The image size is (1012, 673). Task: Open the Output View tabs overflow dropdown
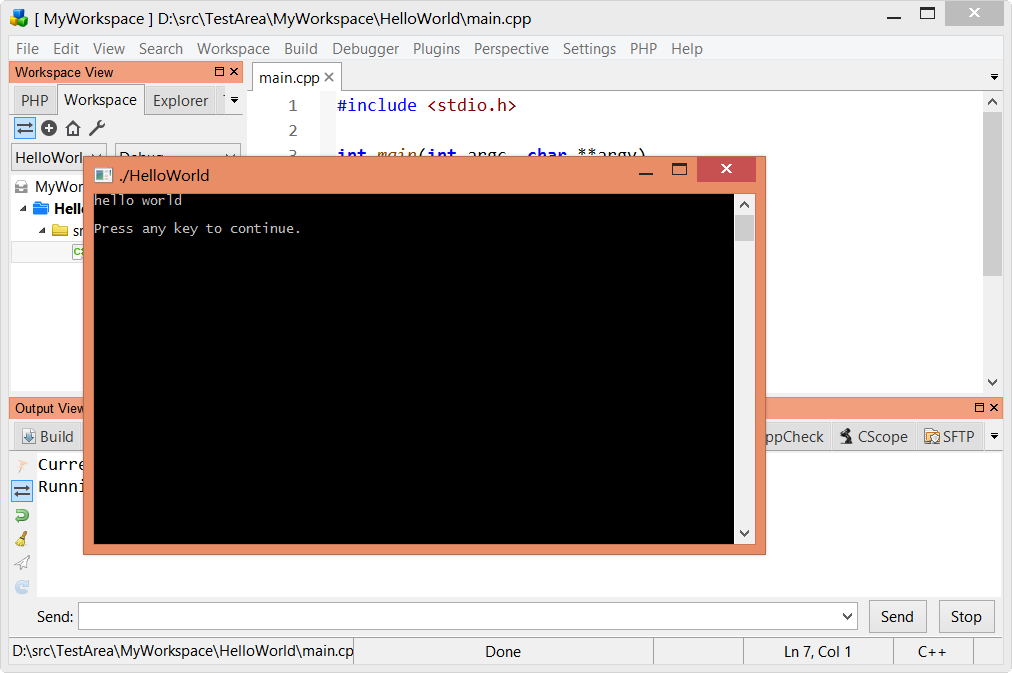pos(995,436)
